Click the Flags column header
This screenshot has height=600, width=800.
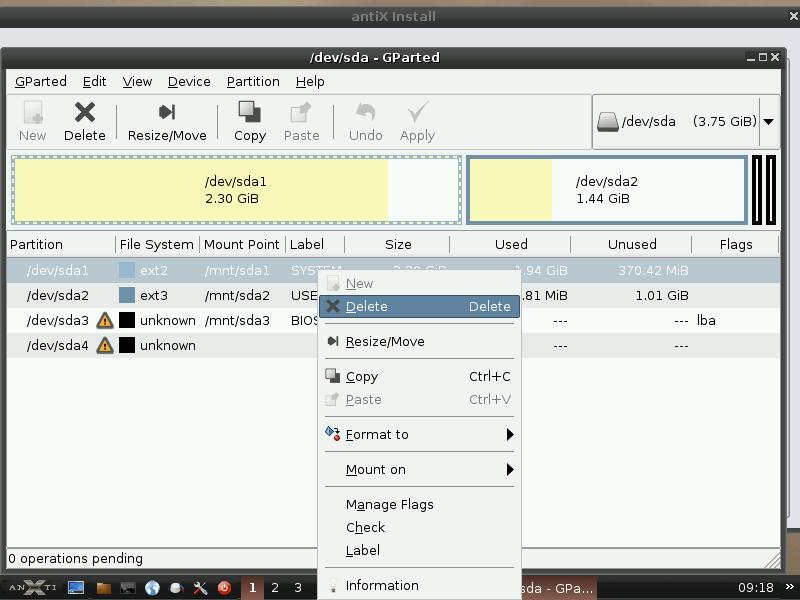(736, 244)
